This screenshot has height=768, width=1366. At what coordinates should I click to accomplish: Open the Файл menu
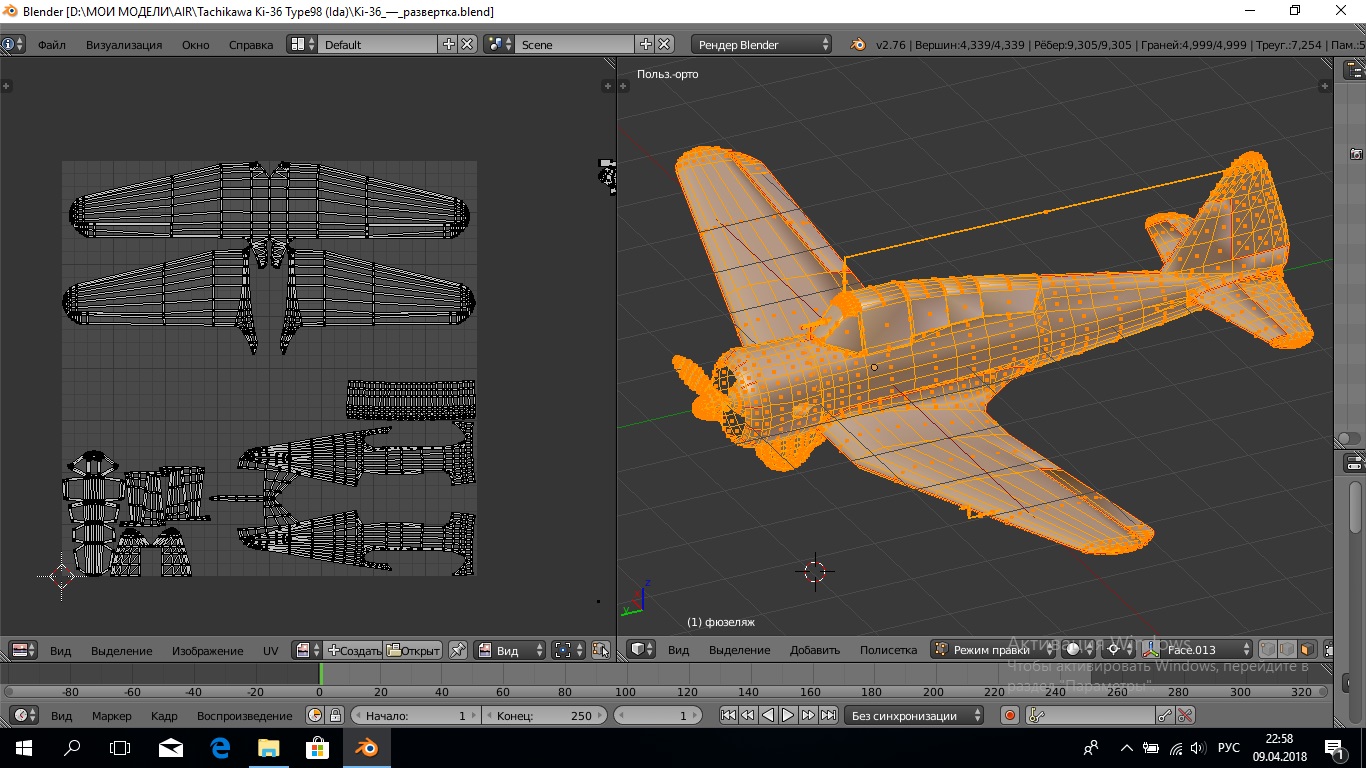(52, 45)
